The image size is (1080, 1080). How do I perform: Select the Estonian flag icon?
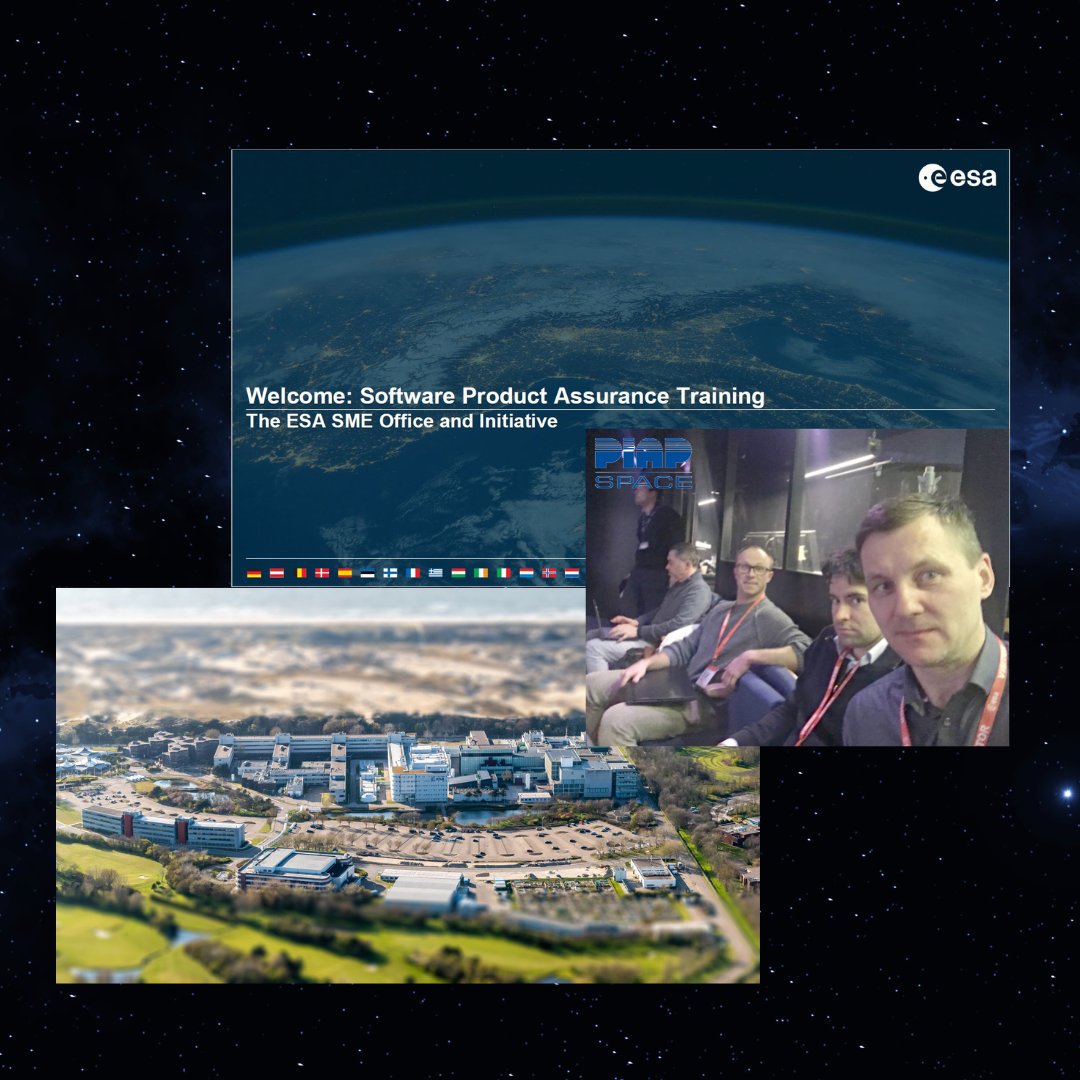tap(368, 573)
